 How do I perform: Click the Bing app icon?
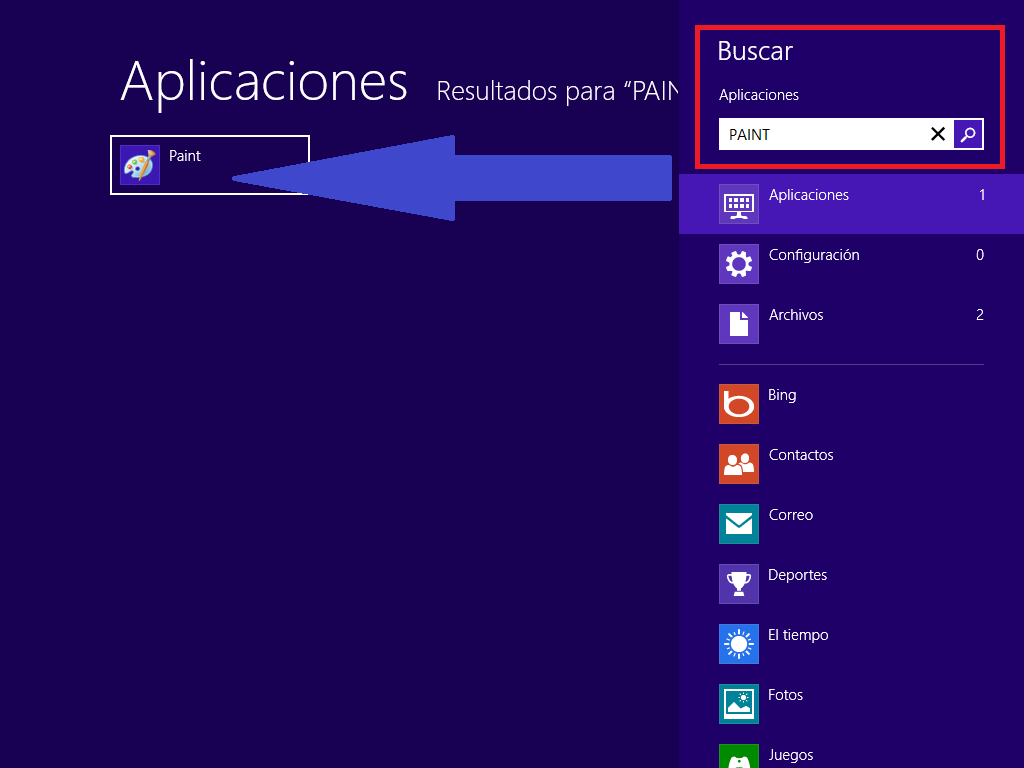[x=739, y=404]
